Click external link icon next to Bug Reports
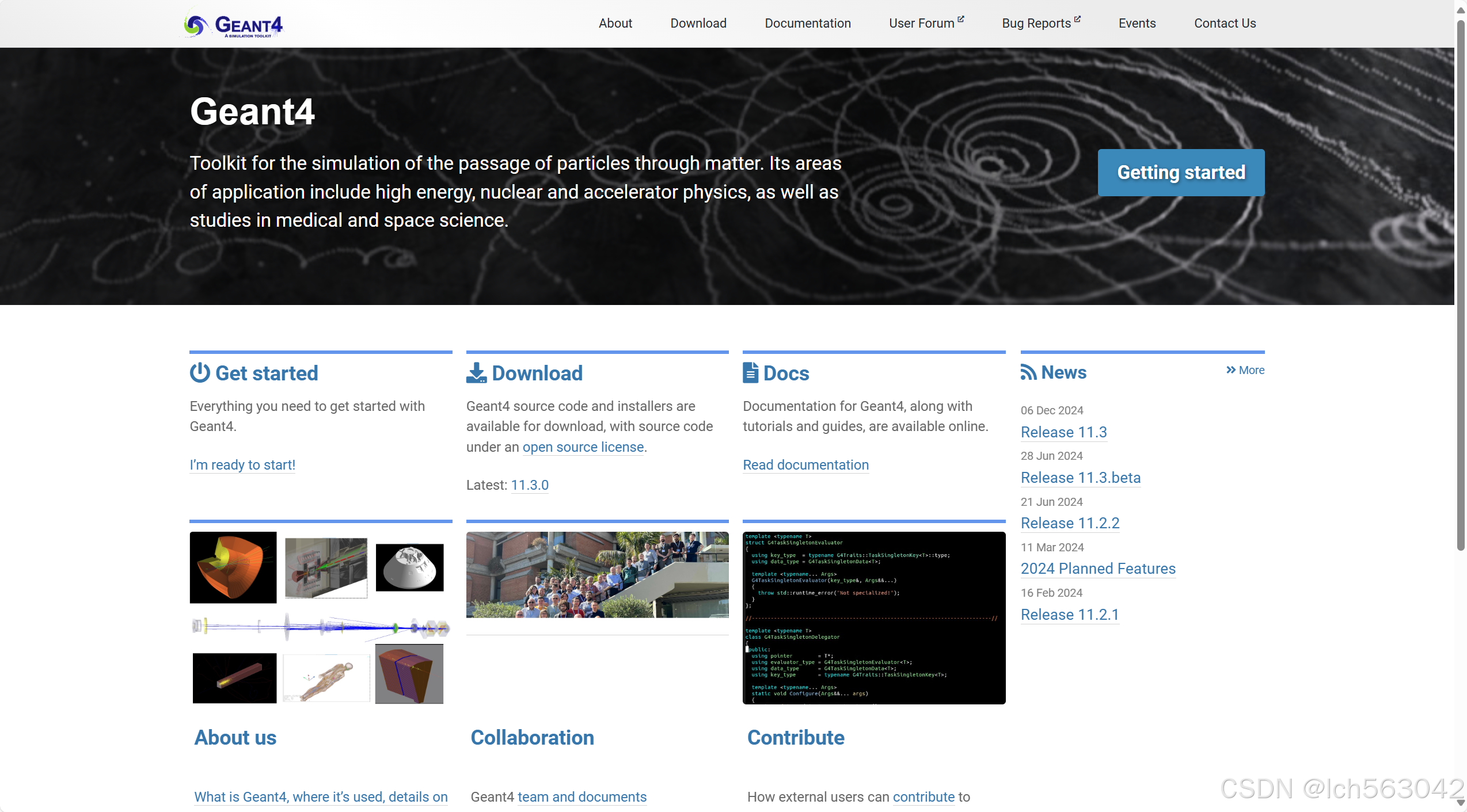 point(1077,19)
